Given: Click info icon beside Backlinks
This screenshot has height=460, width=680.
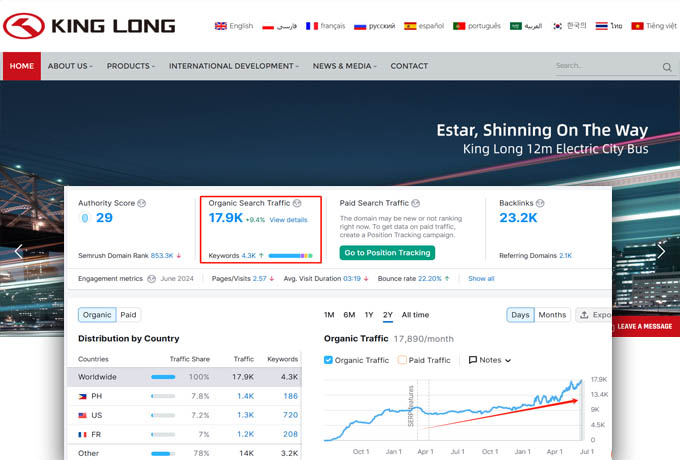Looking at the screenshot, I should (540, 203).
